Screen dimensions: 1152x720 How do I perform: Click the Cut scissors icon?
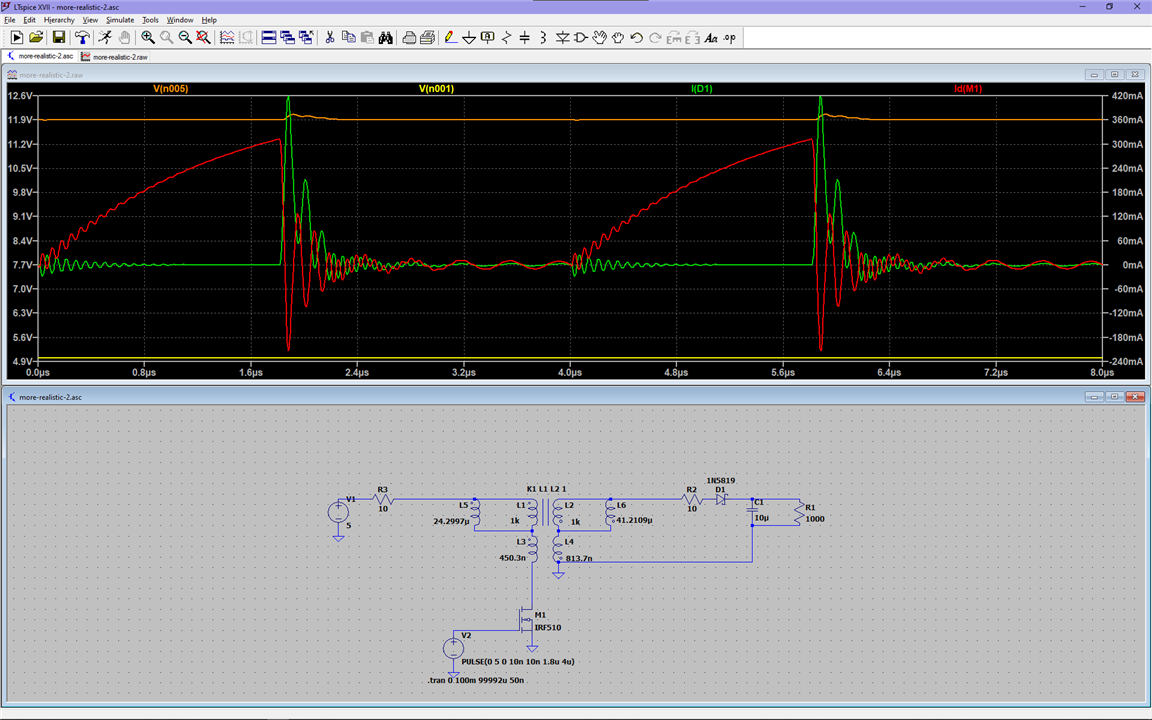[x=329, y=38]
